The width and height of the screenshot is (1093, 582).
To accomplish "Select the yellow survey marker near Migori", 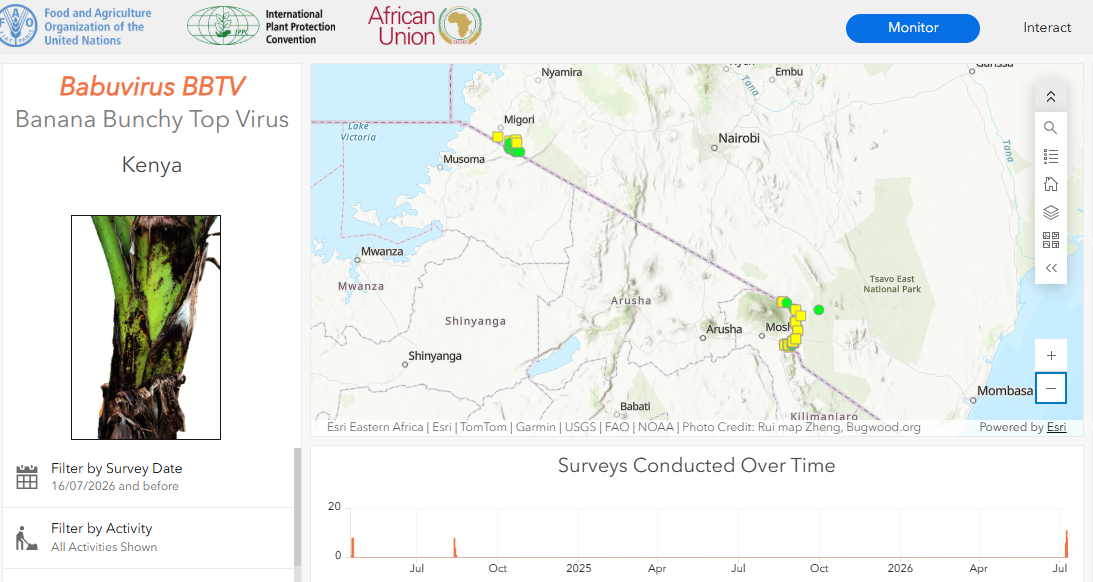I will [x=498, y=137].
